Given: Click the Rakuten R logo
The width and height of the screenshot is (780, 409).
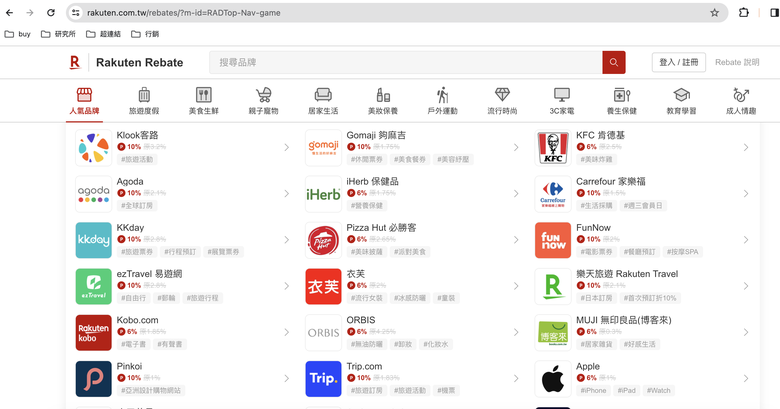Looking at the screenshot, I should pos(75,62).
